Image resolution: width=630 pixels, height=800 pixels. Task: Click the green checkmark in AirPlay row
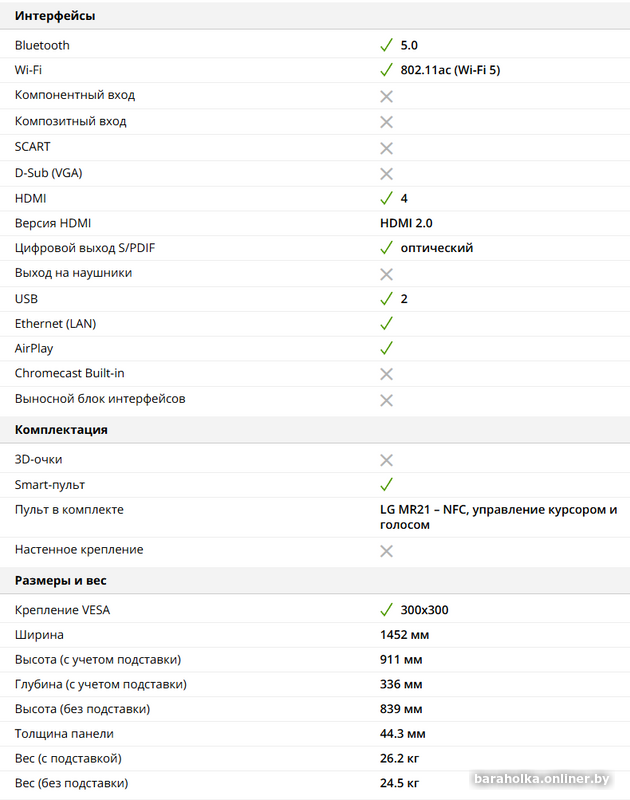386,349
